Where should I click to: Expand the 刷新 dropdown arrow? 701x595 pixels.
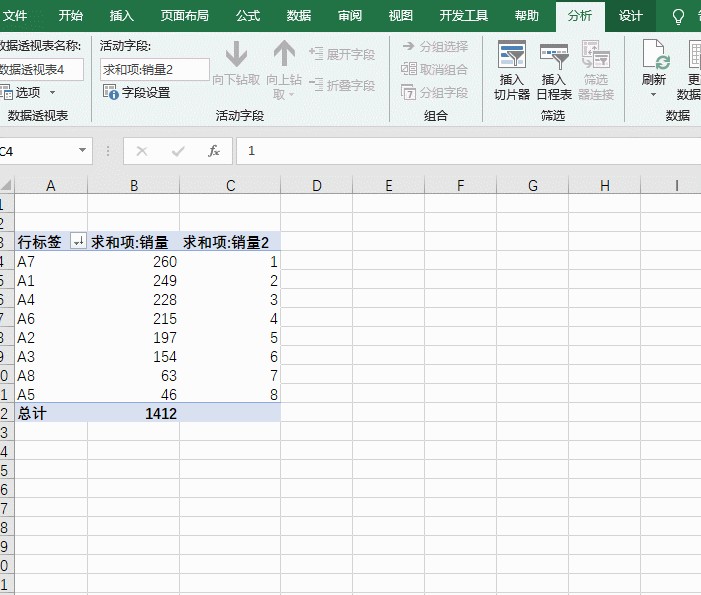[653, 94]
